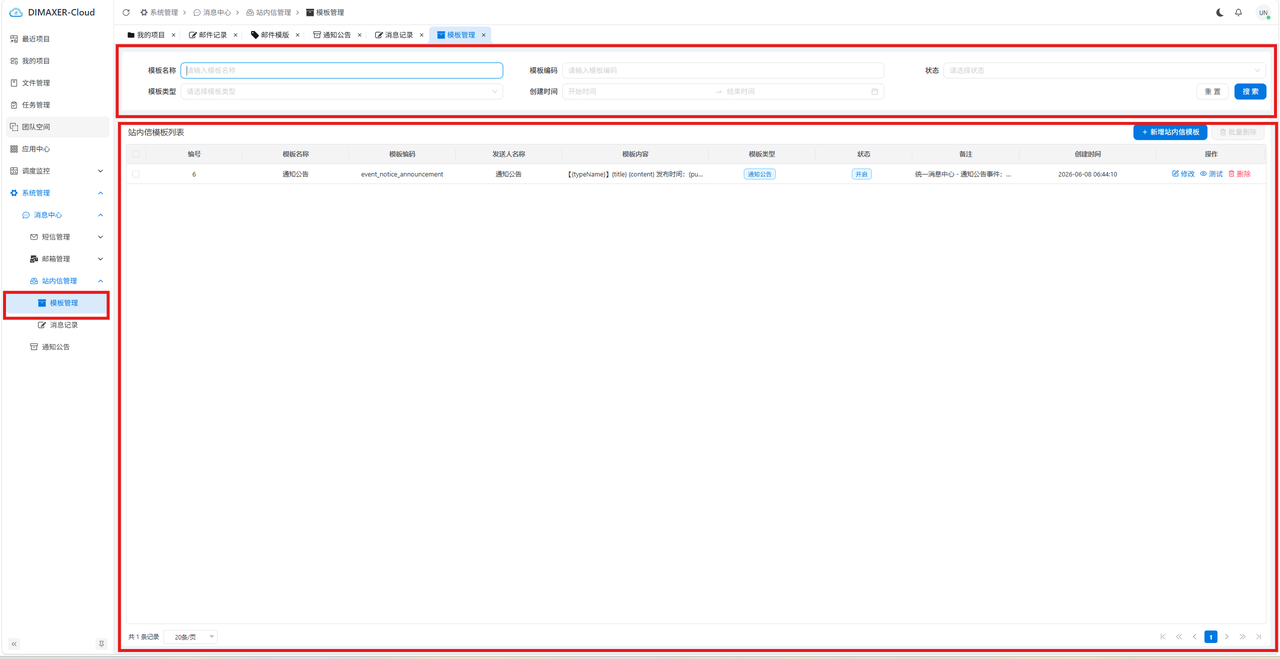The height and width of the screenshot is (659, 1280).
Task: Check the select-all checkbox in table header
Action: click(x=136, y=154)
